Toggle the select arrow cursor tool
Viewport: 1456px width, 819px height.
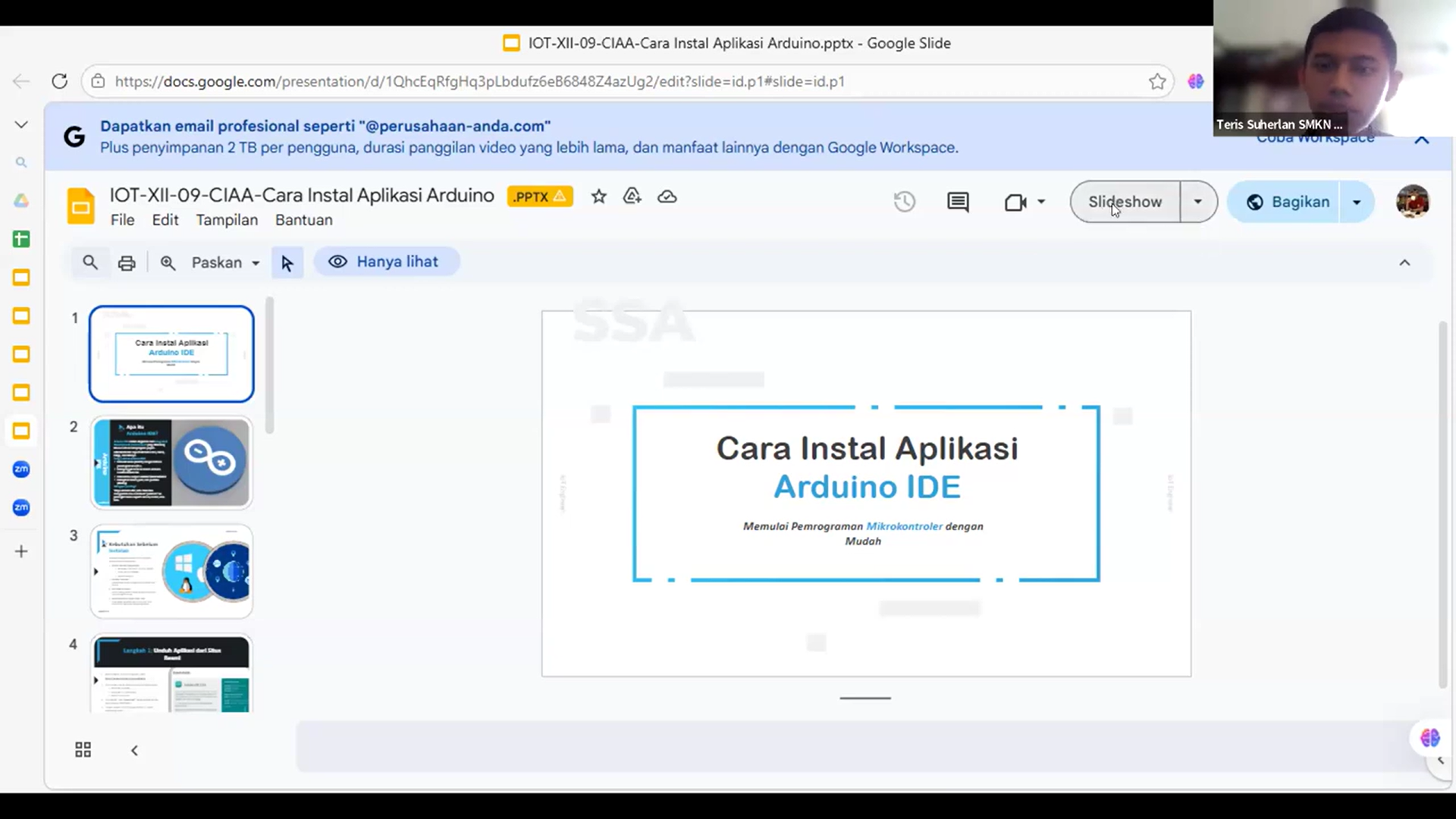[287, 262]
